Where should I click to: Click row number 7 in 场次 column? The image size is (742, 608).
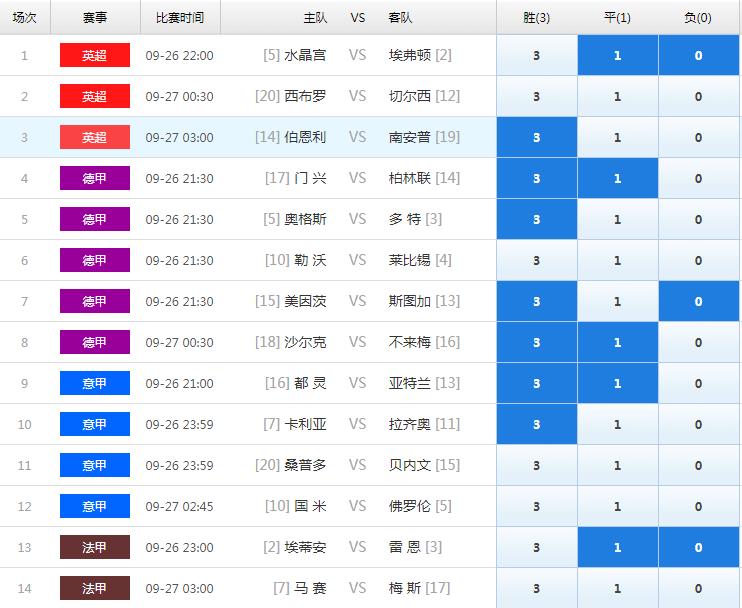(x=25, y=301)
